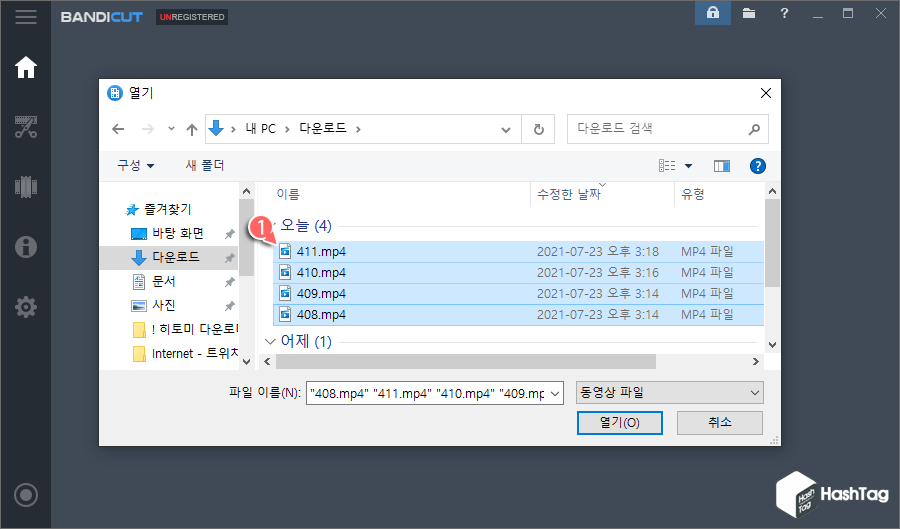Sort by 유형 column header
Screen dimensions: 900x529
tap(692, 195)
